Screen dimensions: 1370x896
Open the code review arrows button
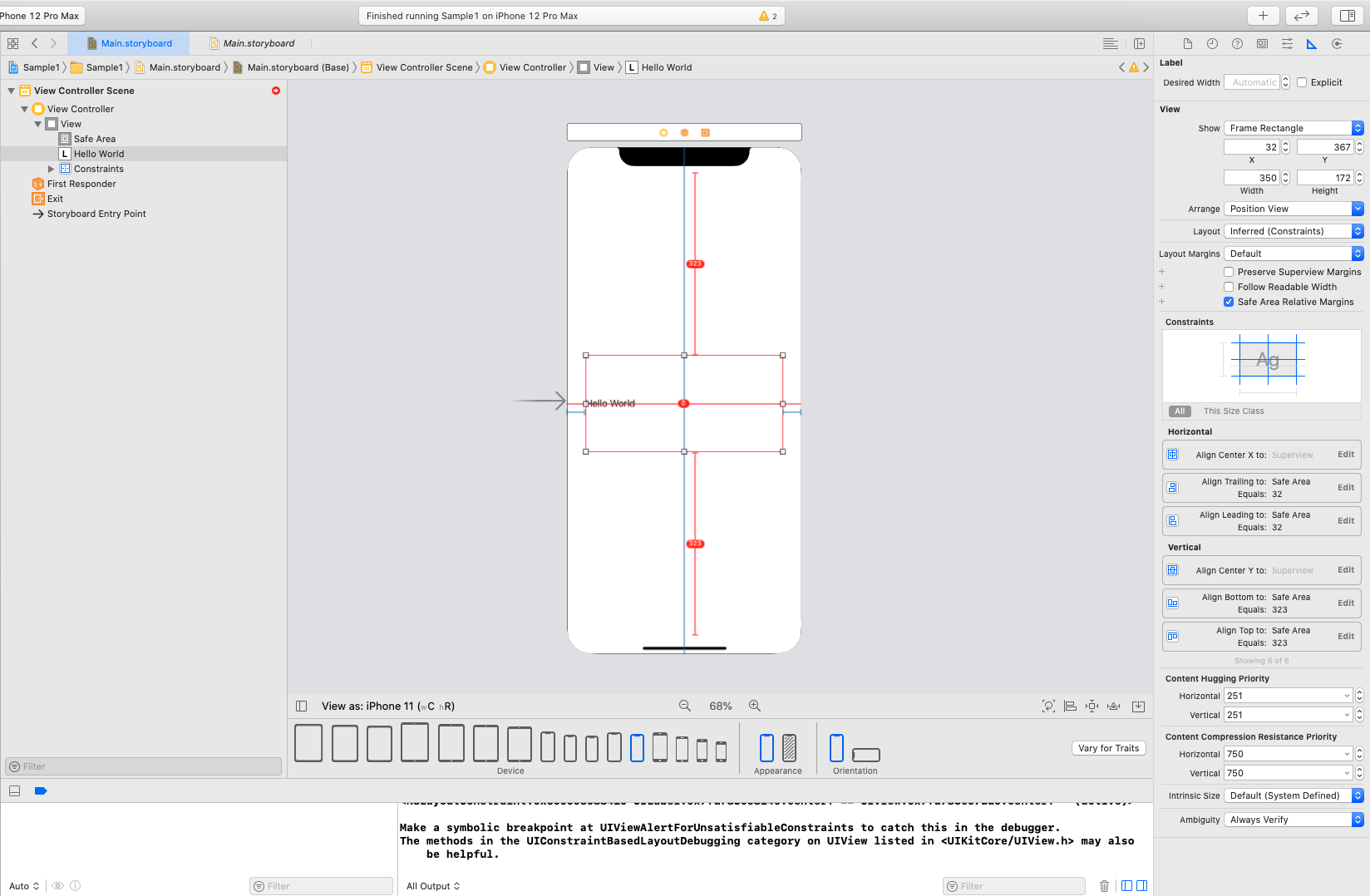point(1302,16)
